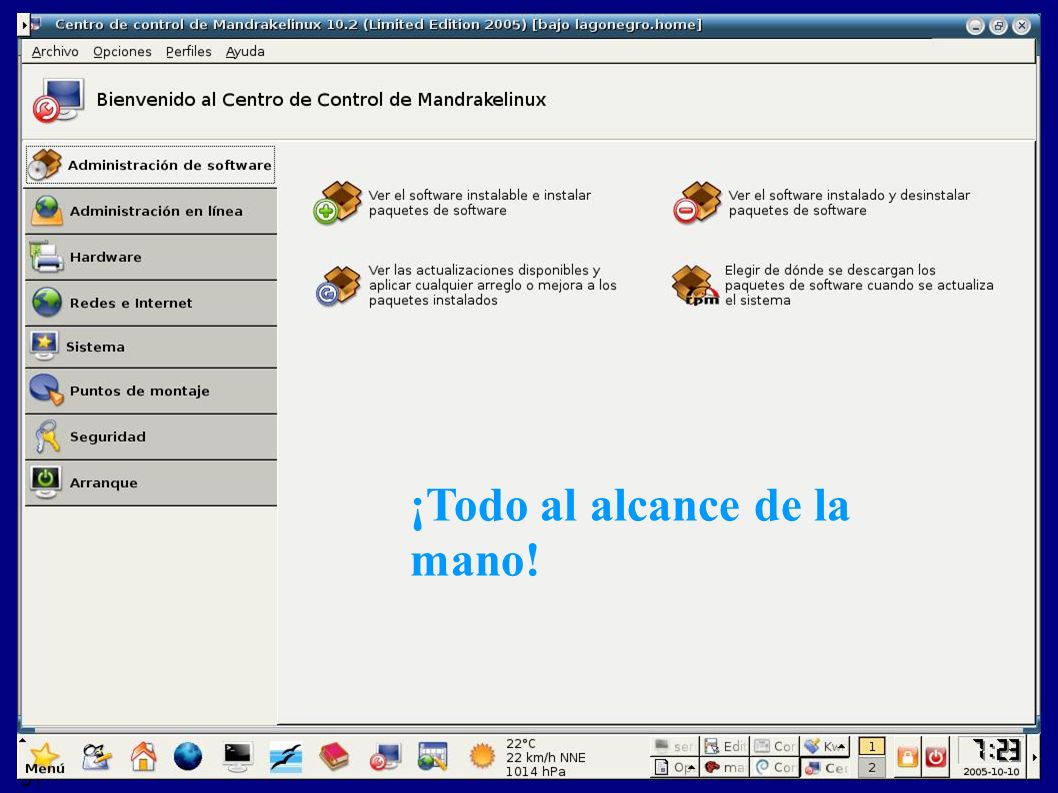Click the Control Center welcome banner icon
Viewport: 1058px width, 793px height.
59,100
